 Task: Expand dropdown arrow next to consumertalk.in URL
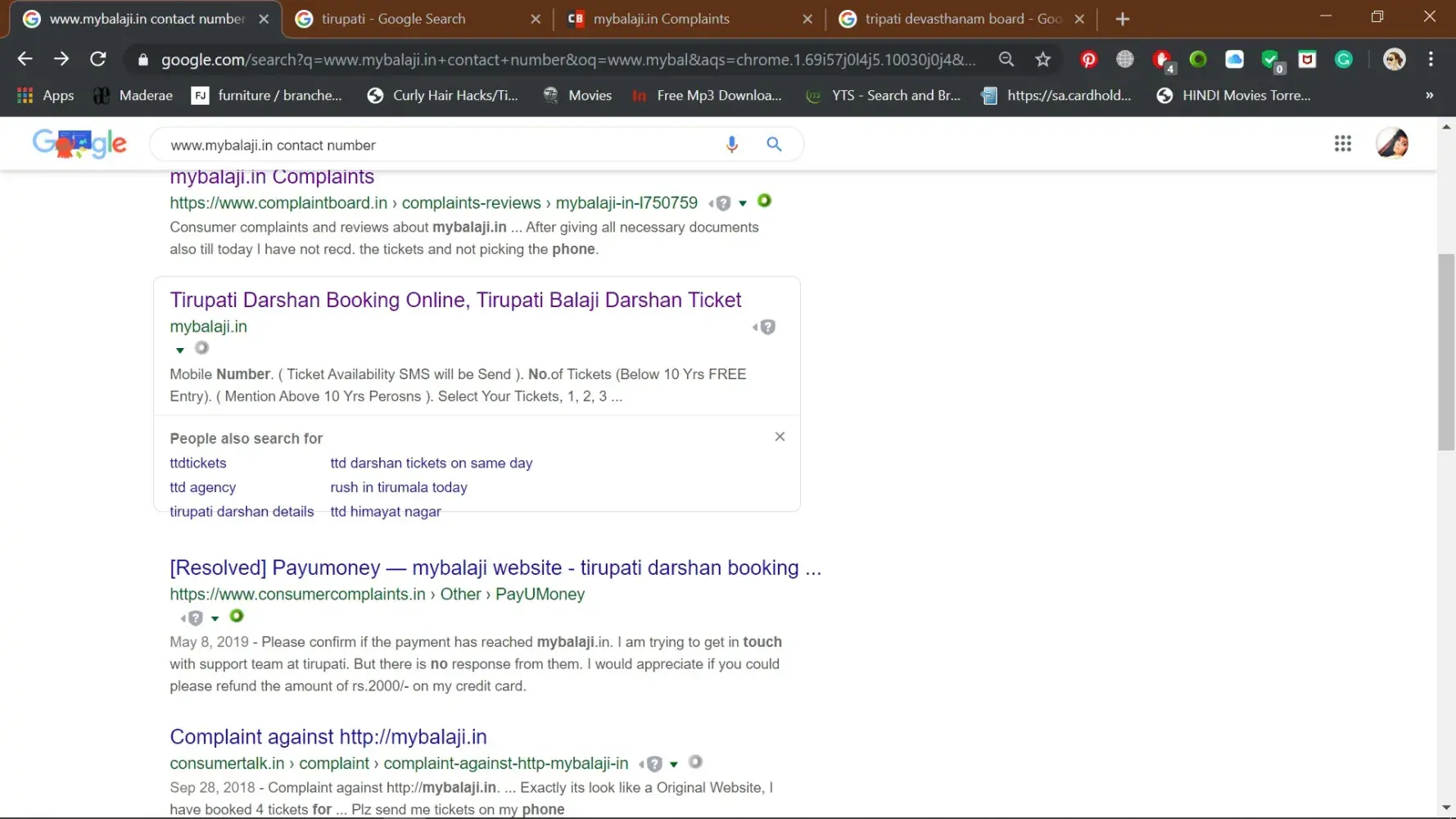674,765
